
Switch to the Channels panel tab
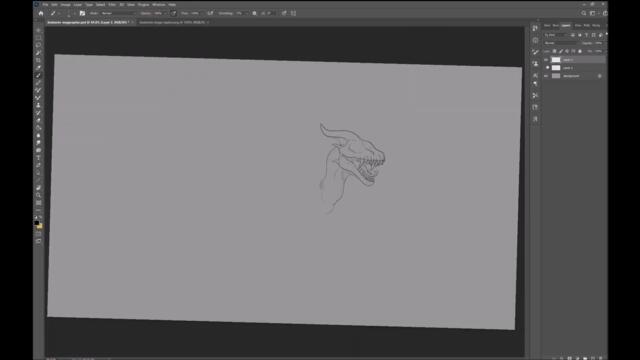coord(578,25)
